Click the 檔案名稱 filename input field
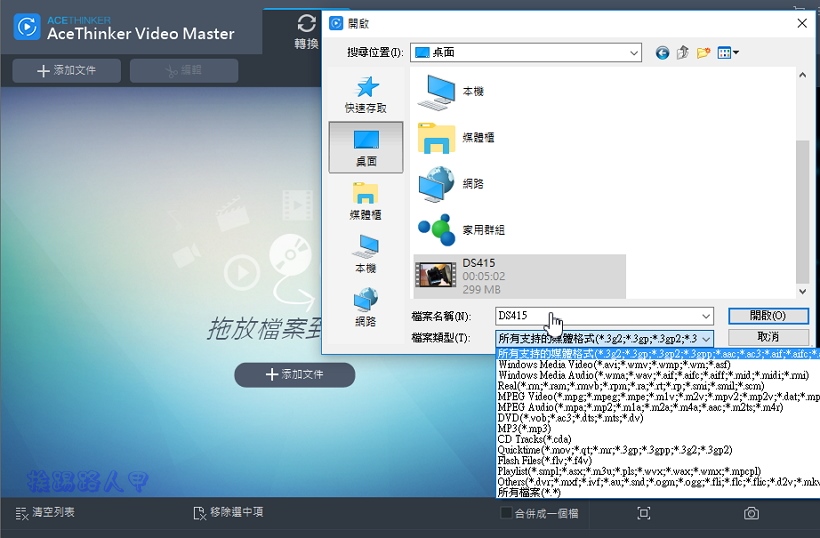This screenshot has width=820, height=538. click(604, 316)
